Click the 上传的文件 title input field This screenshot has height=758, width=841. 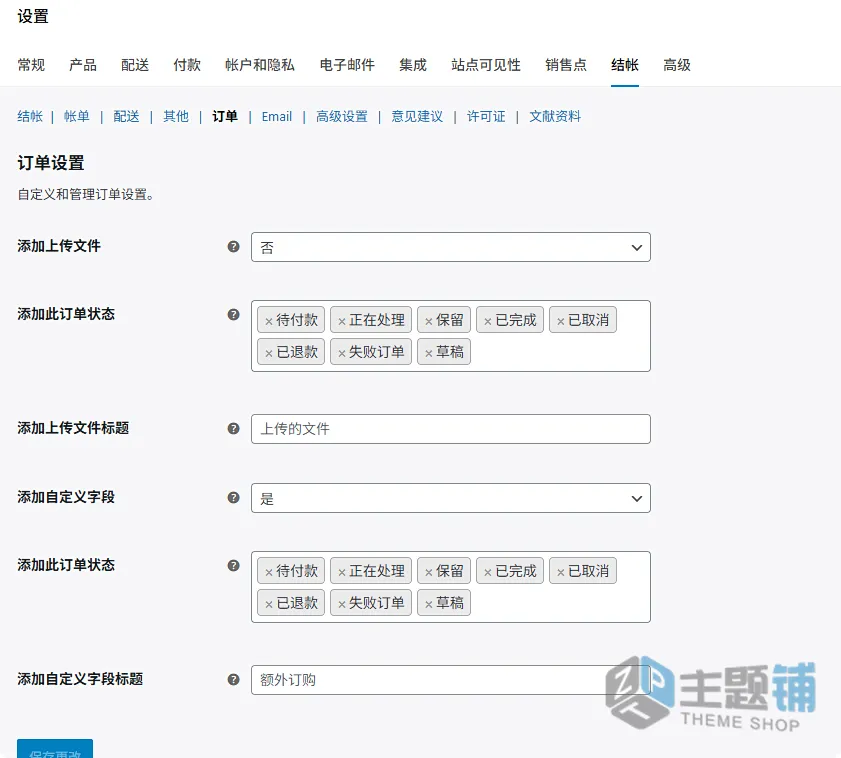click(451, 429)
